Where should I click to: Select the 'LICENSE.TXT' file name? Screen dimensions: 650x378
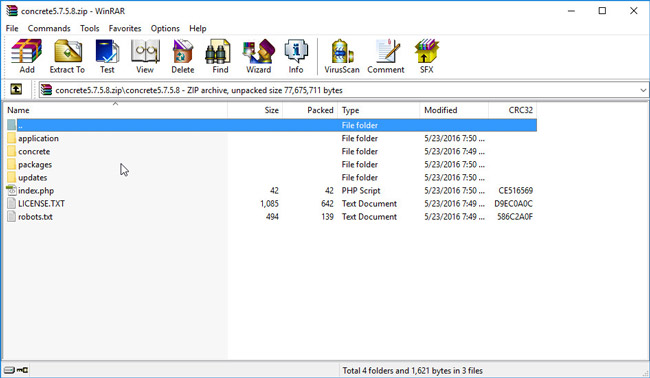pos(41,204)
